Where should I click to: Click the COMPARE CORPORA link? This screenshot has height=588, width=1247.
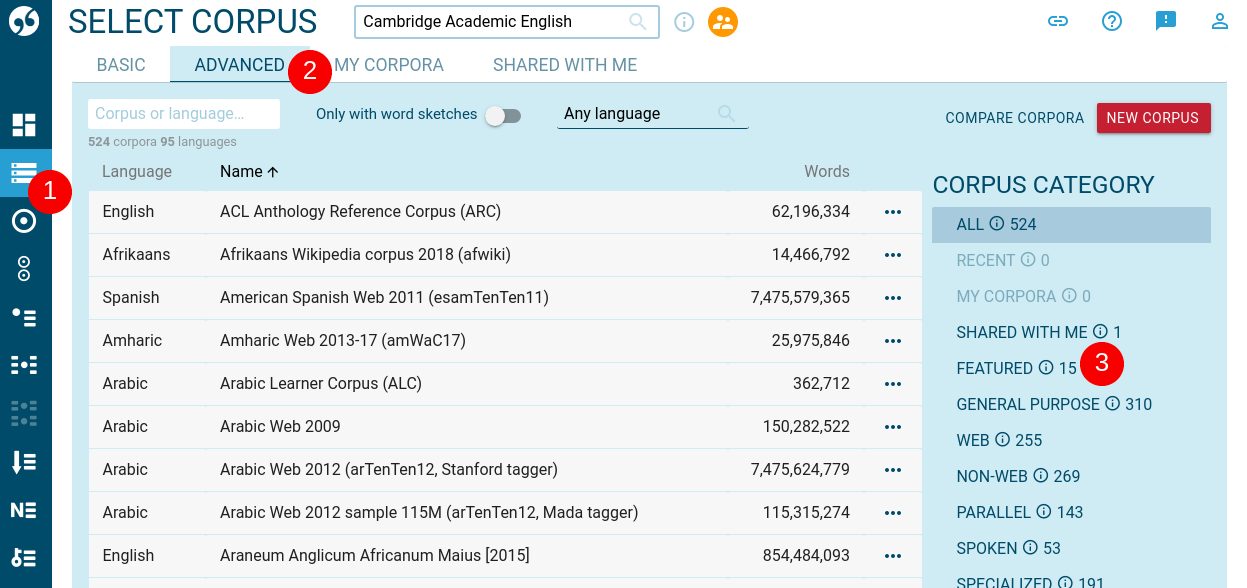(x=1014, y=118)
